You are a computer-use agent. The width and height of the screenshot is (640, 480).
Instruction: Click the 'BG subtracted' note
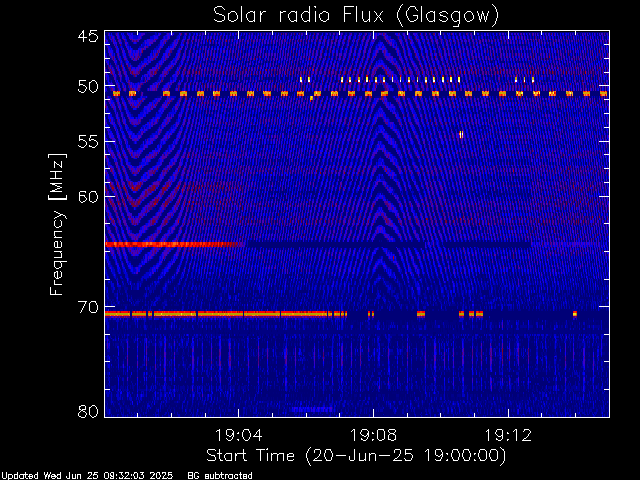[220, 476]
